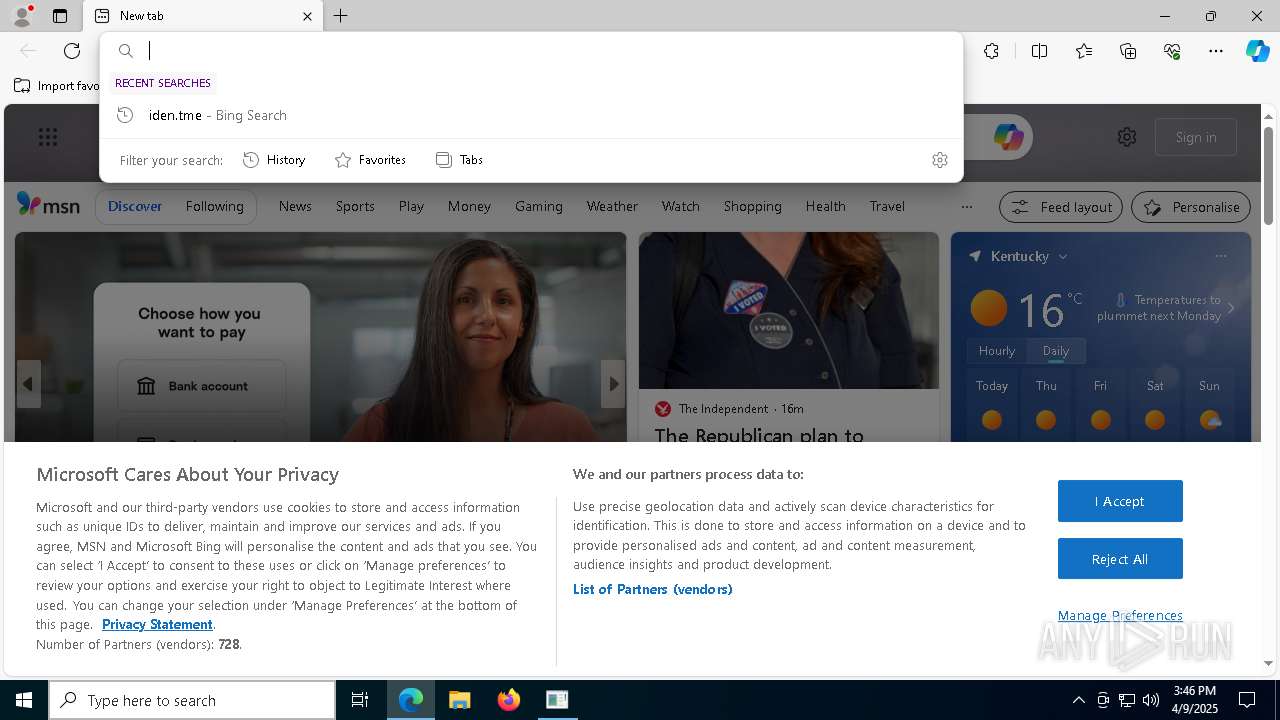The image size is (1280, 720).
Task: Open Feed layout options
Action: click(1061, 207)
